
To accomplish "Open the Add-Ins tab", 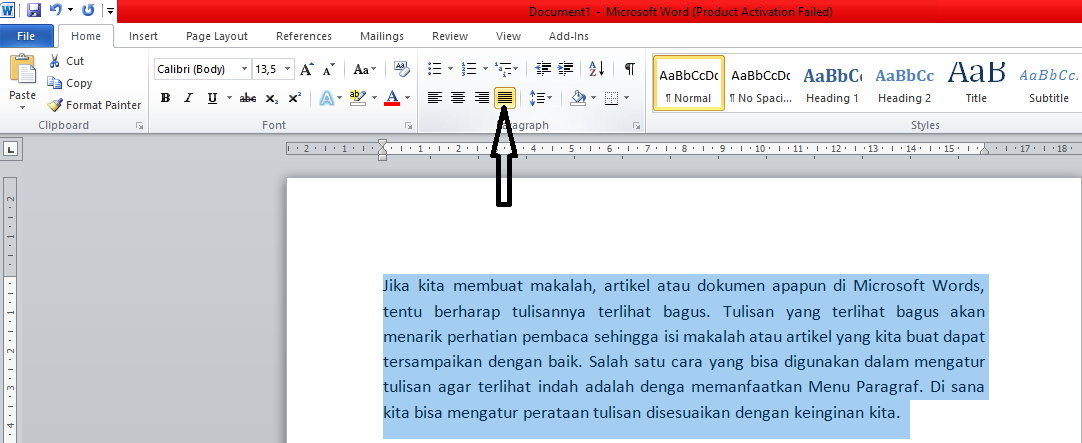I will pyautogui.click(x=569, y=36).
